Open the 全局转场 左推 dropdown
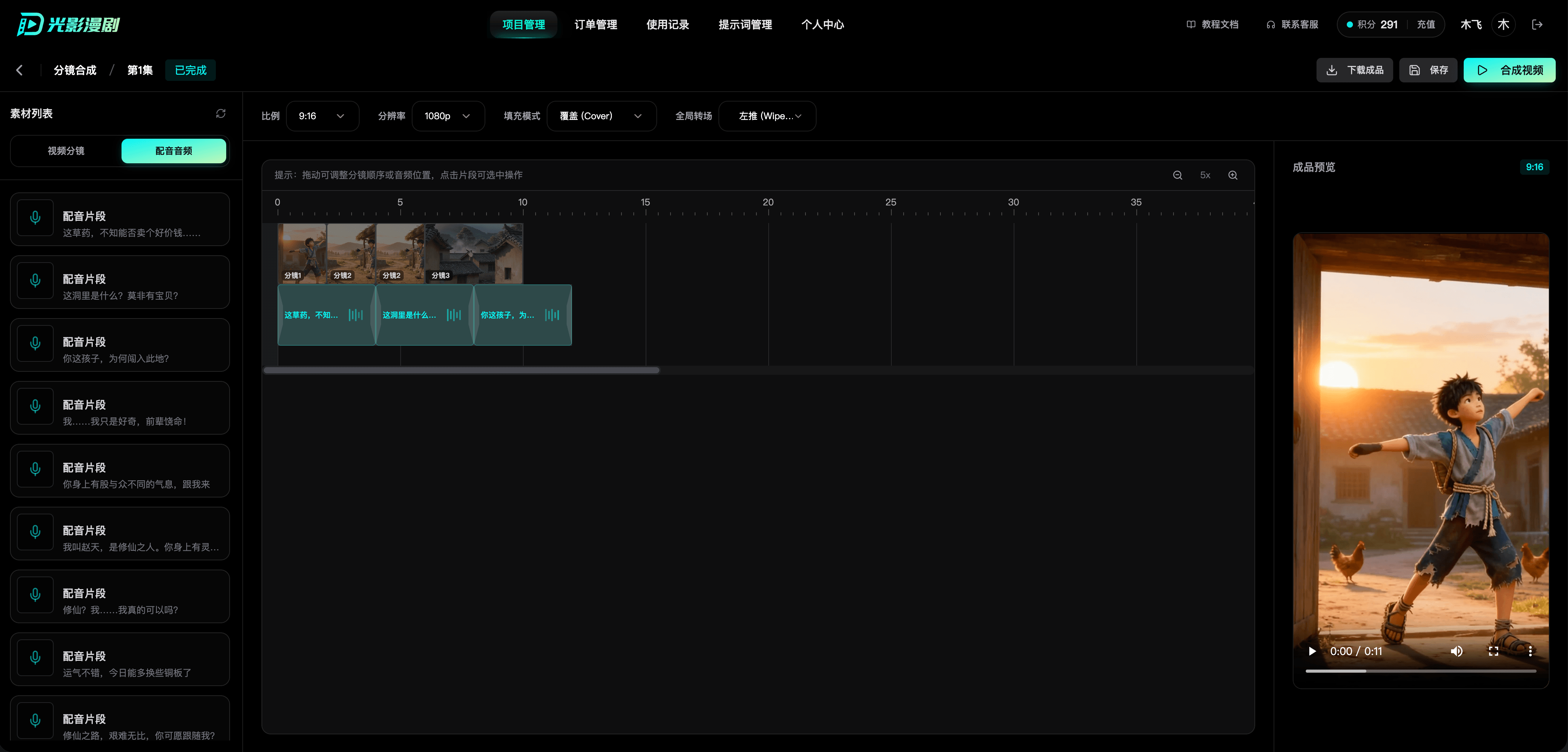The image size is (1568, 752). coord(767,116)
